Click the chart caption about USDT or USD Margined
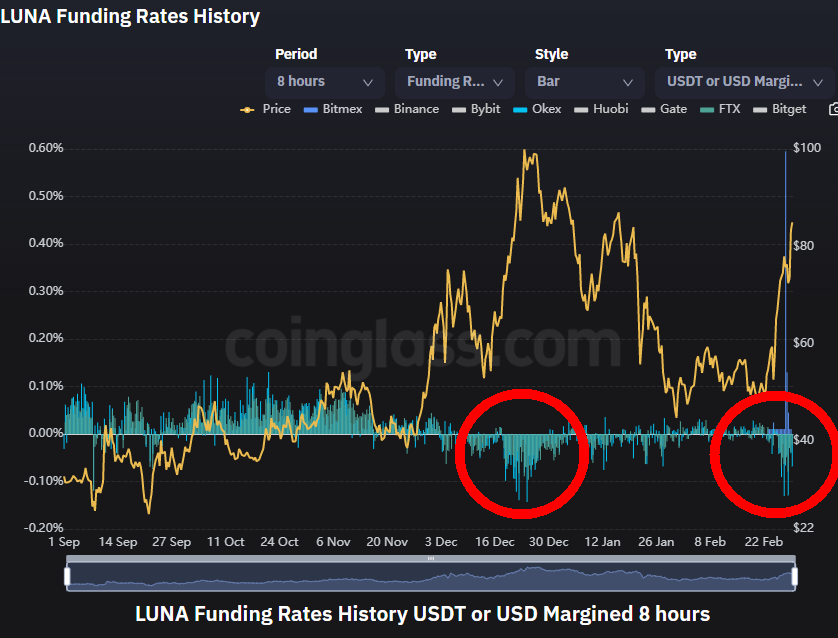 [x=422, y=614]
